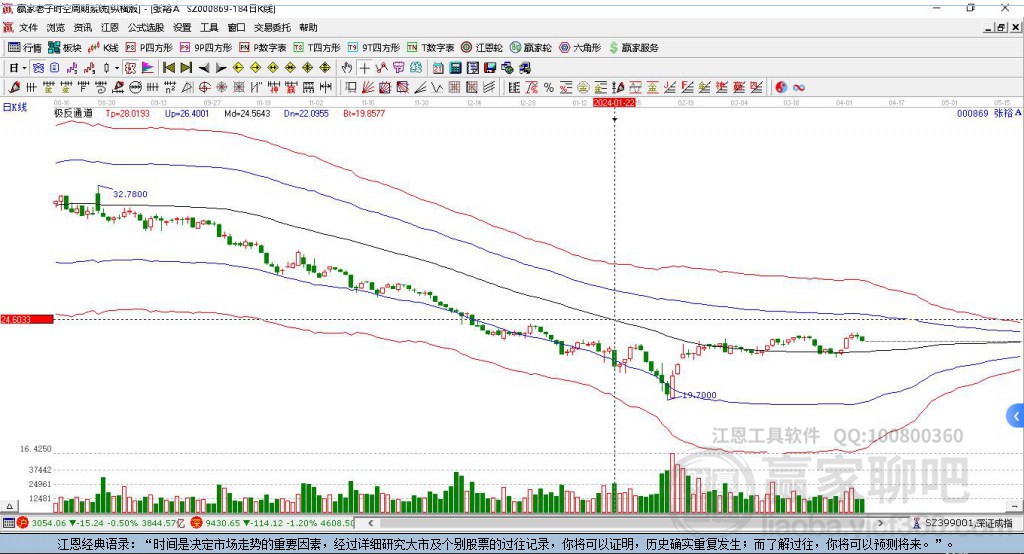
Task: Click the 24.6033 red price tag
Action: point(27,319)
